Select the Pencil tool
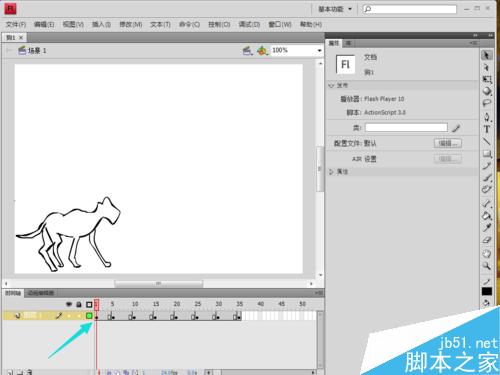This screenshot has width=500, height=375. pos(487,166)
